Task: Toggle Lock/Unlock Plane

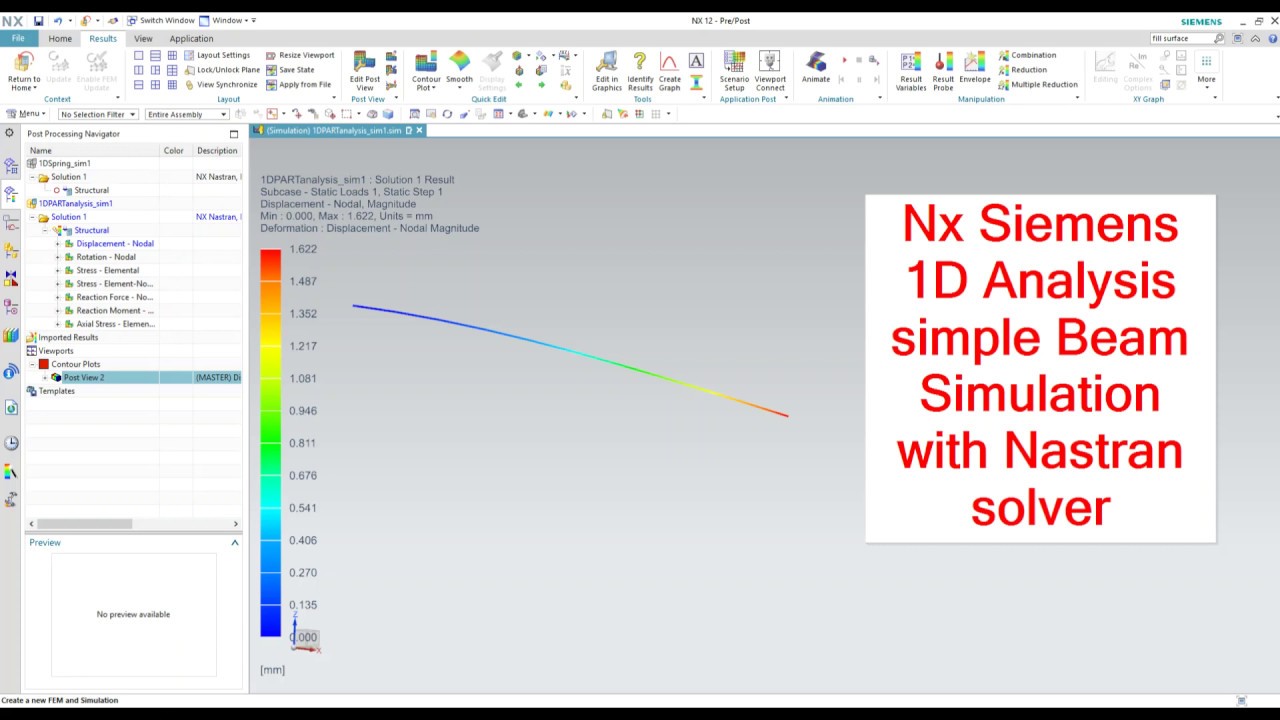Action: [222, 70]
